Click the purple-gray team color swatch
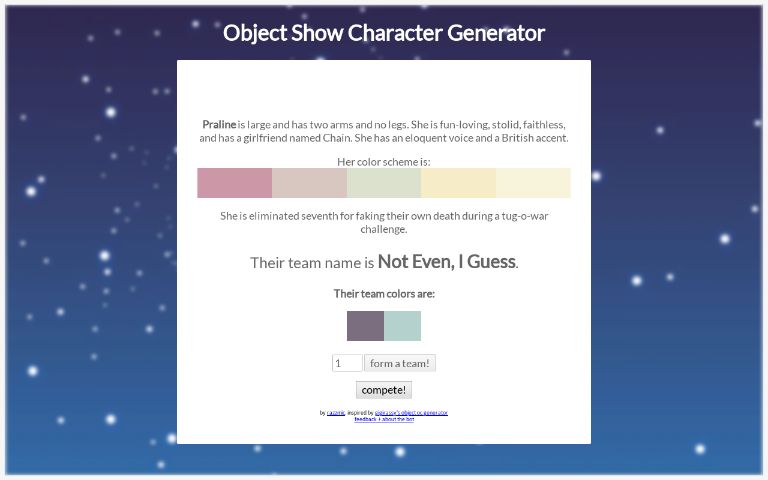This screenshot has height=480, width=768. [365, 326]
